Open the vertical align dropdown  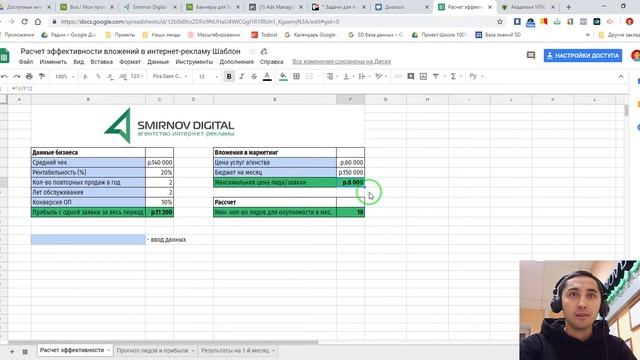point(348,76)
